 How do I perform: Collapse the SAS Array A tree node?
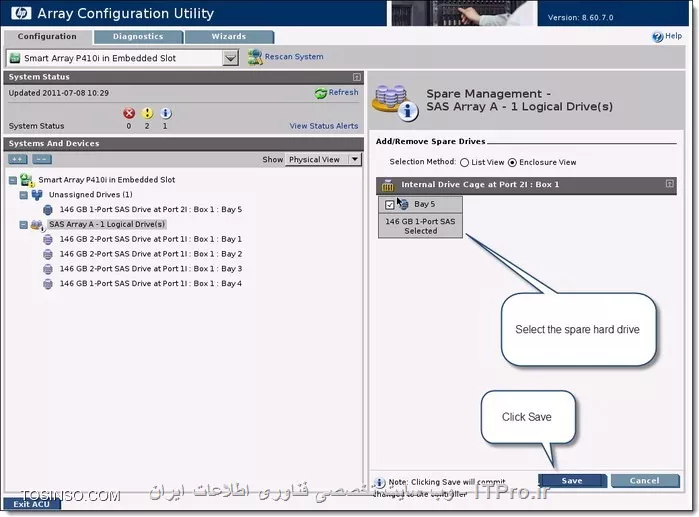[x=24, y=225]
